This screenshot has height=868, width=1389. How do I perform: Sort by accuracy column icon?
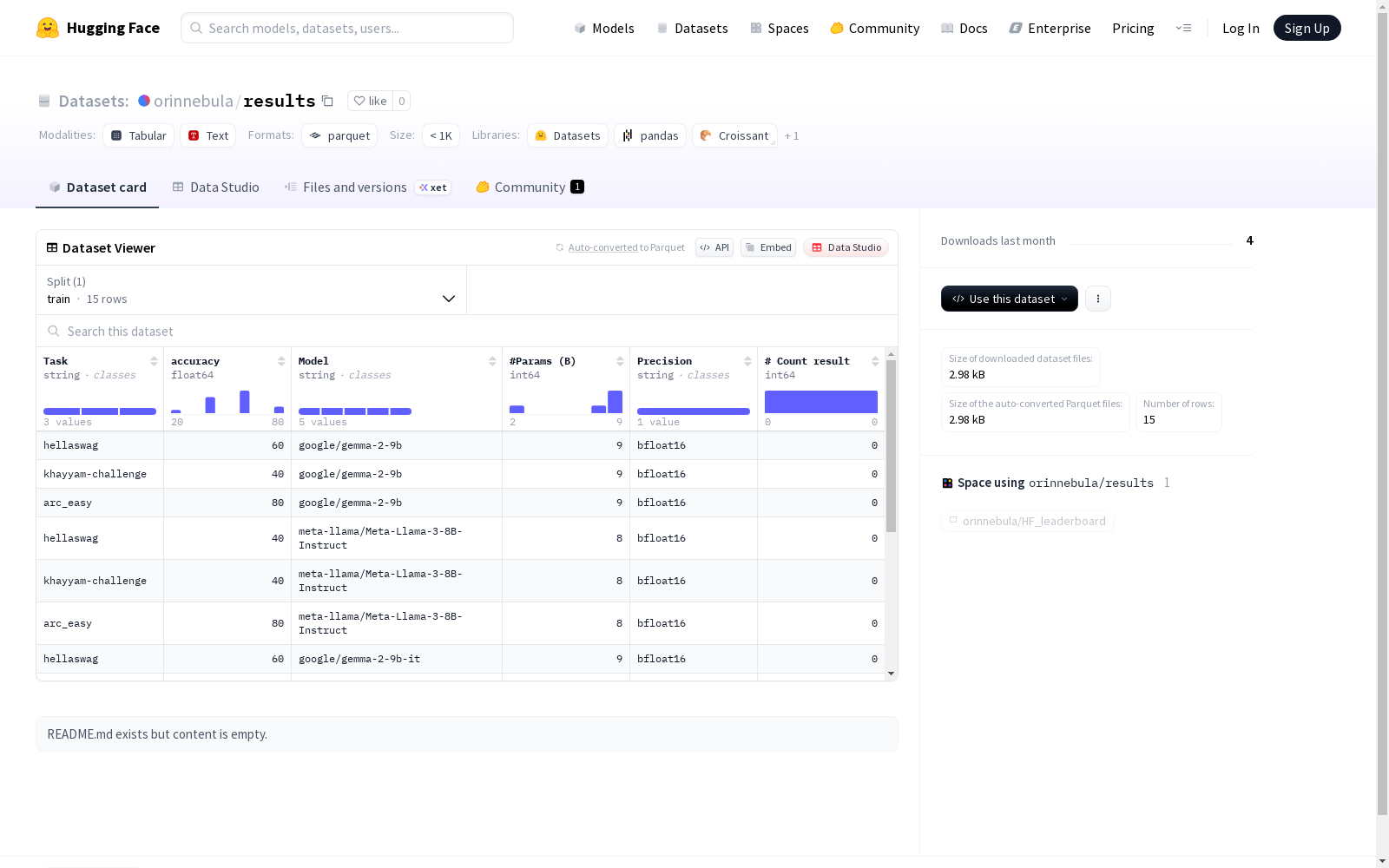coord(281,361)
